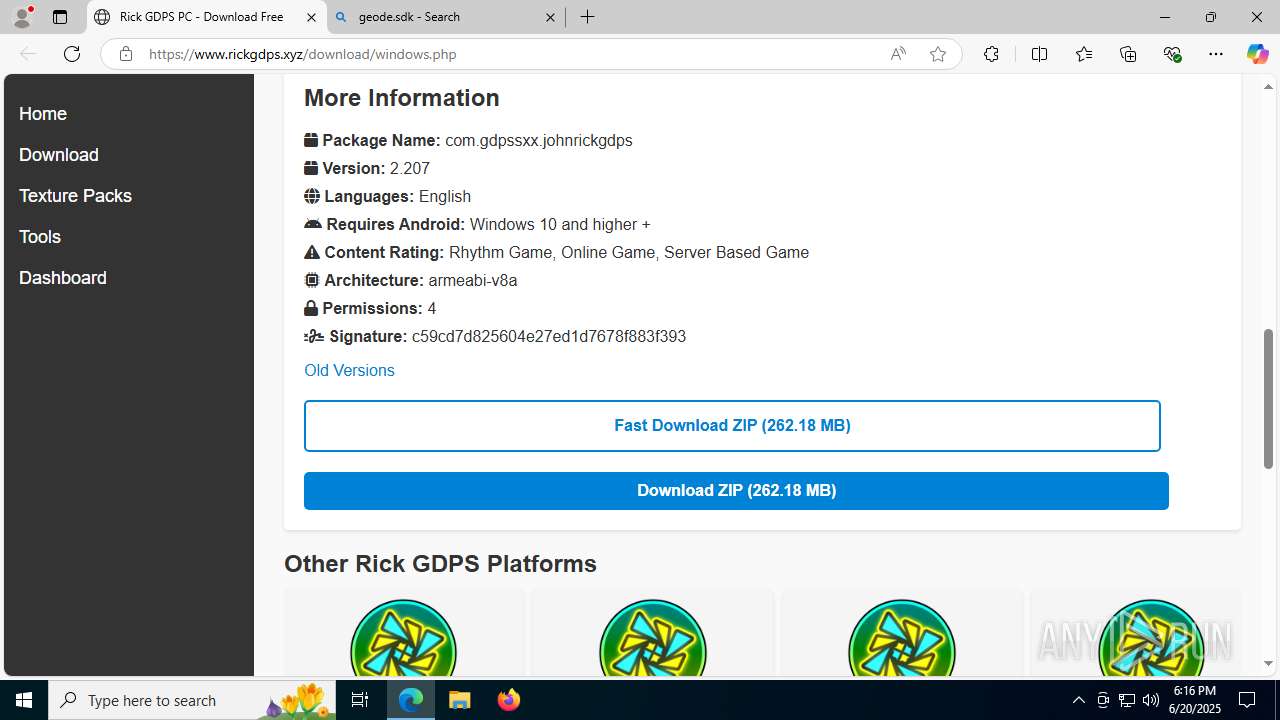Click the Refresh page button
Image resolution: width=1280 pixels, height=720 pixels.
72,54
